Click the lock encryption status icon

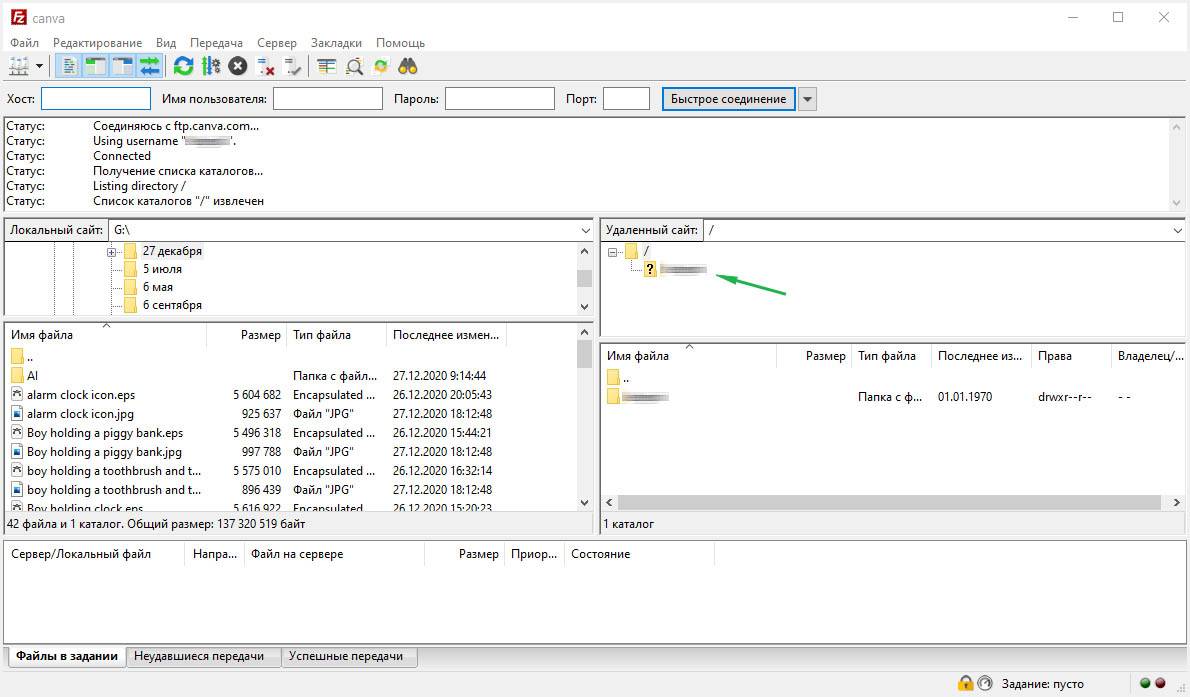pyautogui.click(x=965, y=684)
